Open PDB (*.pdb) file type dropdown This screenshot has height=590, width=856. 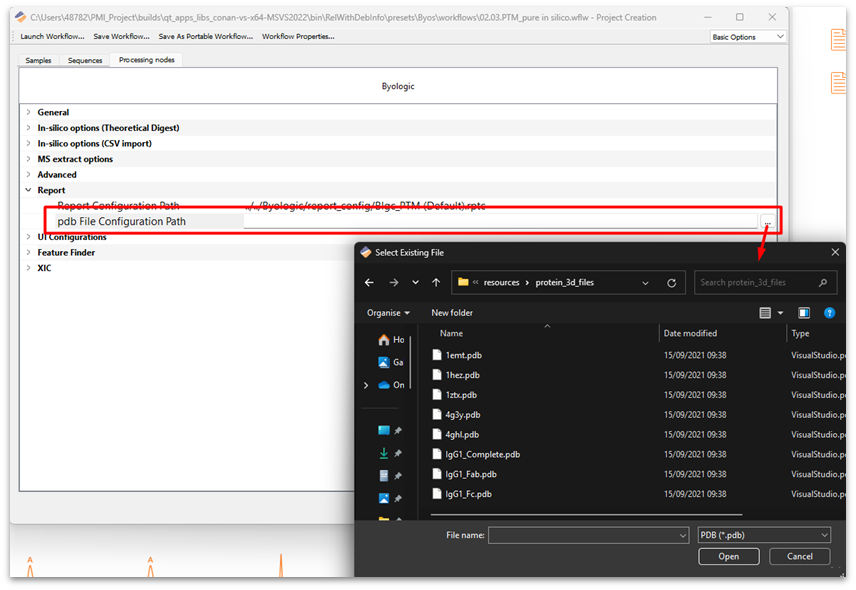click(x=764, y=535)
